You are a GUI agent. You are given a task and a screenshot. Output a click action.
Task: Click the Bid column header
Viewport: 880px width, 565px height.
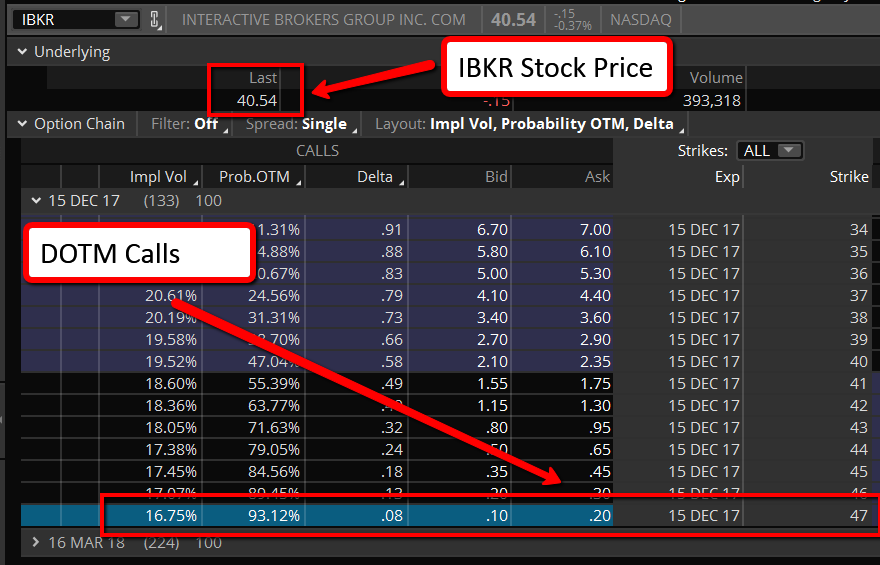[496, 177]
